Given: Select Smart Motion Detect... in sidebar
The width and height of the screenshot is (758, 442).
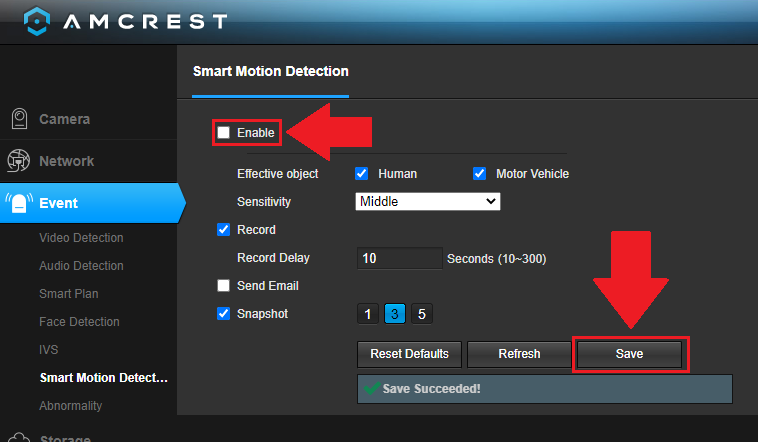Looking at the screenshot, I should pos(103,378).
